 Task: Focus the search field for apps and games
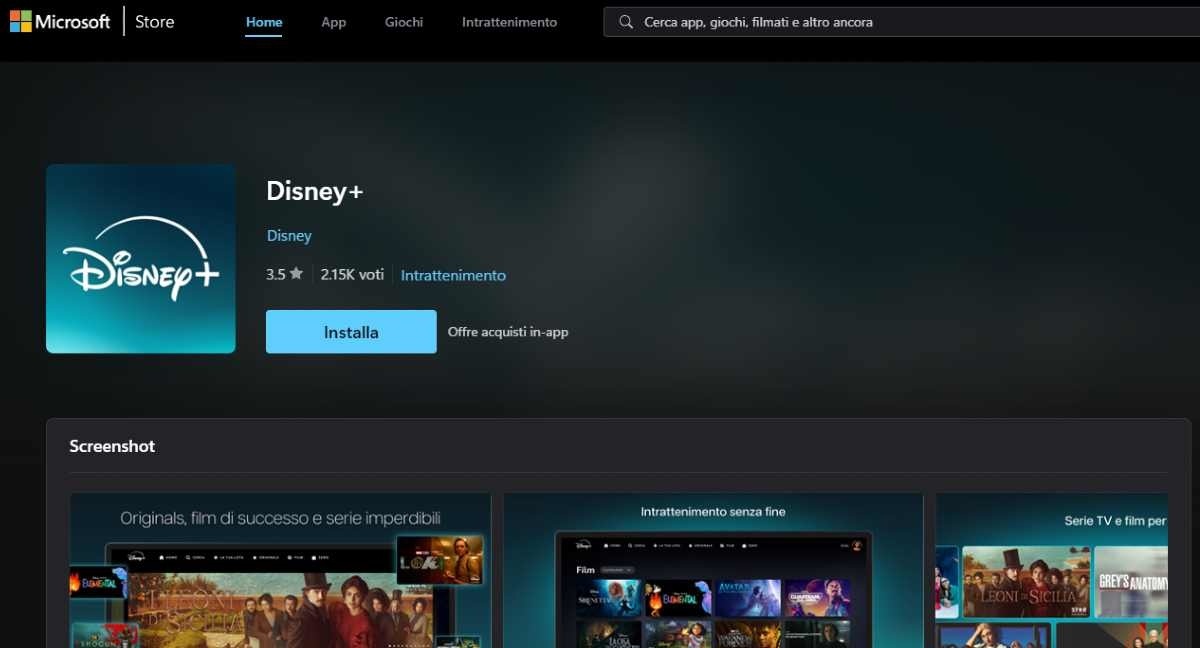pyautogui.click(x=901, y=22)
